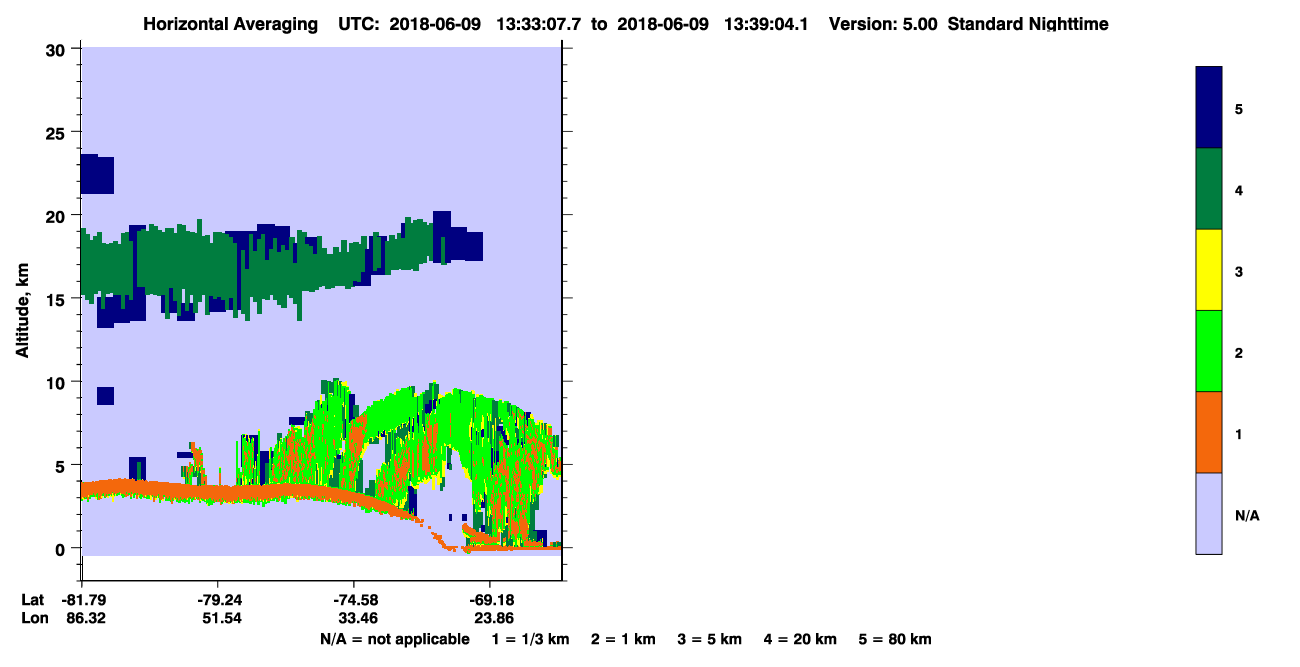Screen dimensions: 1300x667
Task: Click the dark blue colorbar segment labeled 5
Action: [1209, 108]
